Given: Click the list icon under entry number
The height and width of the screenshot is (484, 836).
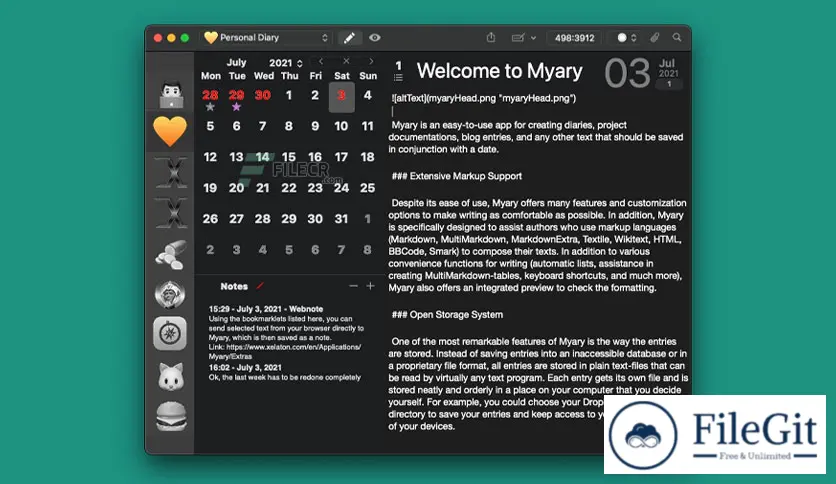Looking at the screenshot, I should [x=398, y=78].
